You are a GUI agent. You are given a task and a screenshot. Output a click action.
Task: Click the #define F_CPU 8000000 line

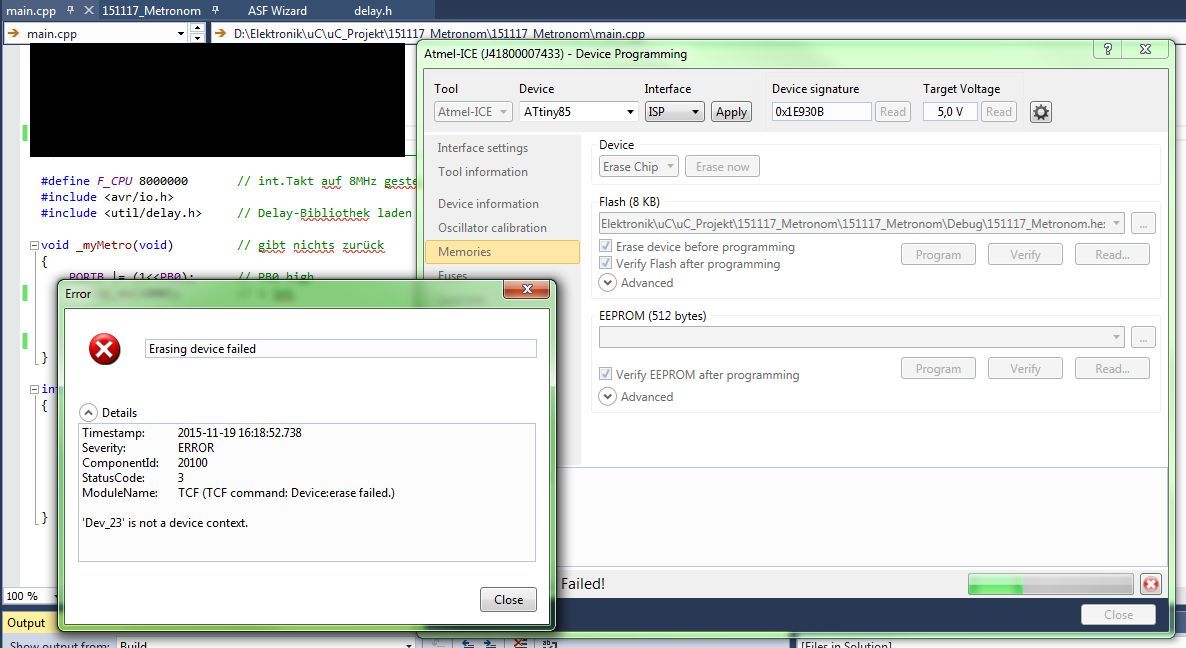coord(114,181)
